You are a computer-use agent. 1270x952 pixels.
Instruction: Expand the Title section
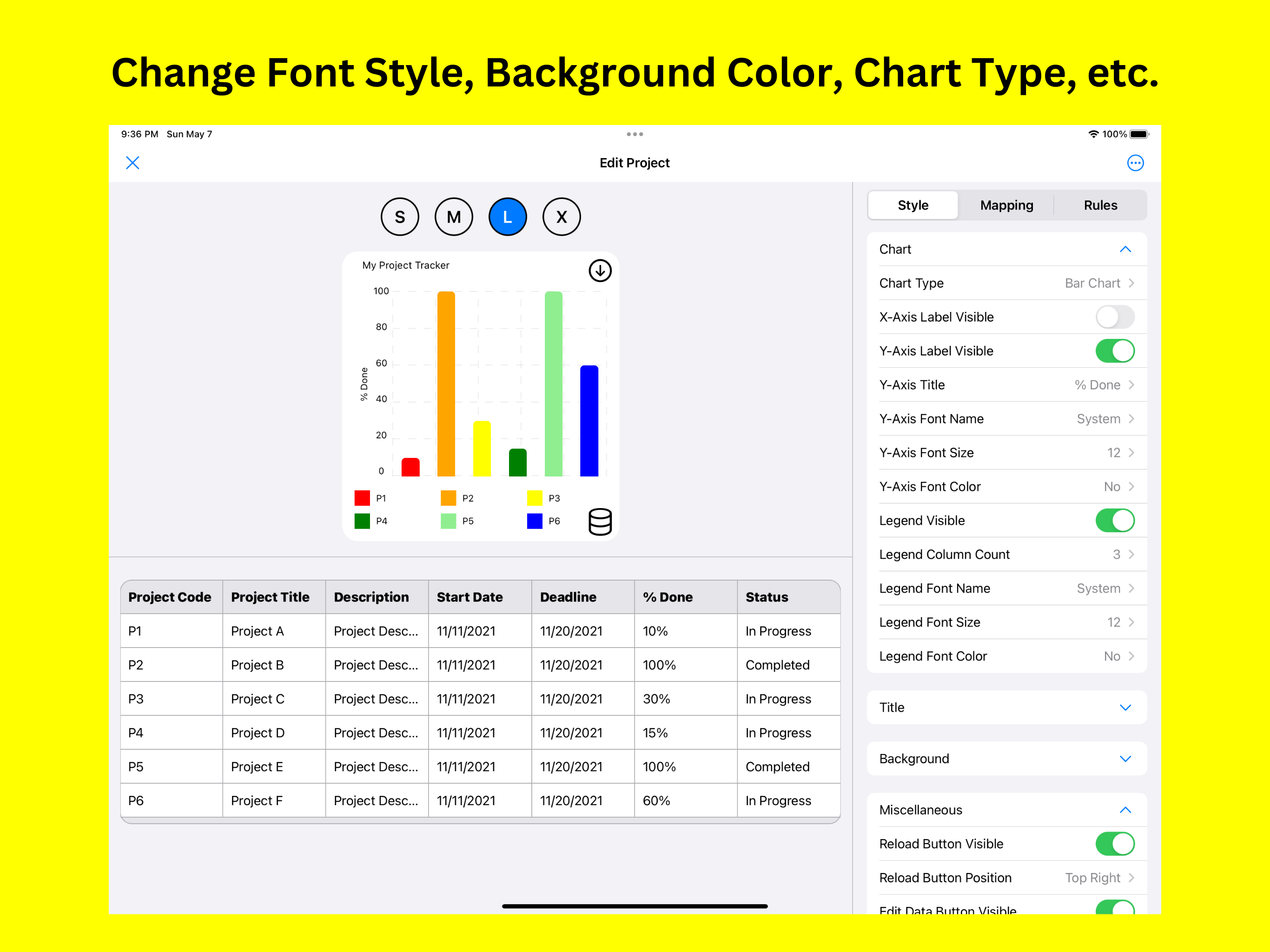tap(1007, 707)
